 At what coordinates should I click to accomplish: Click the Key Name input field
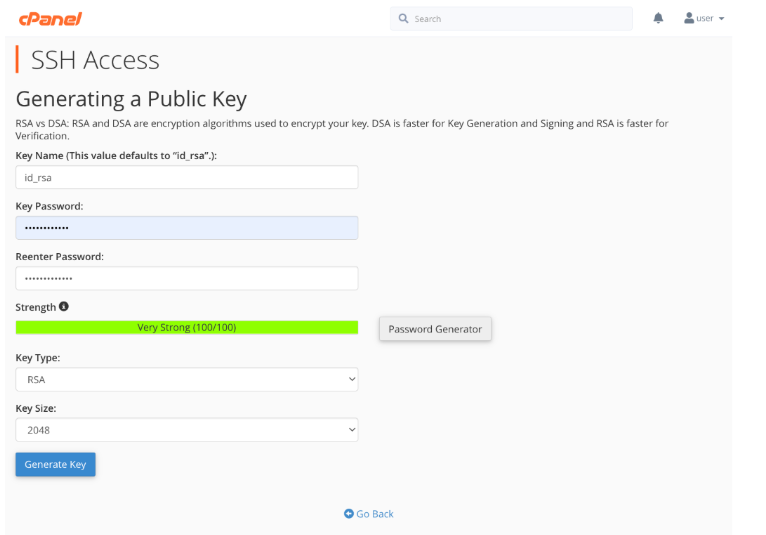pos(186,177)
